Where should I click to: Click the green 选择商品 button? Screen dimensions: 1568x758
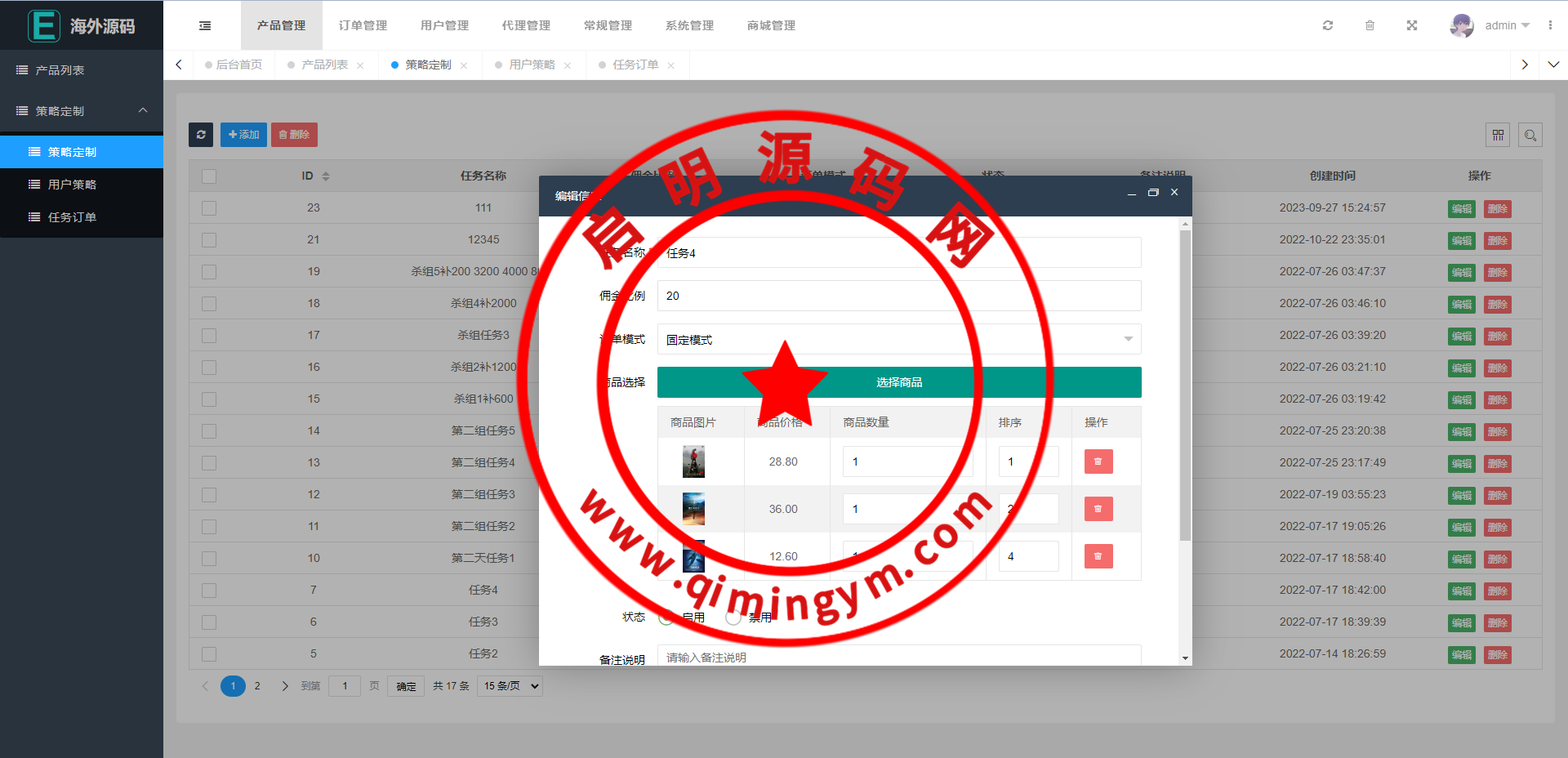click(x=898, y=382)
